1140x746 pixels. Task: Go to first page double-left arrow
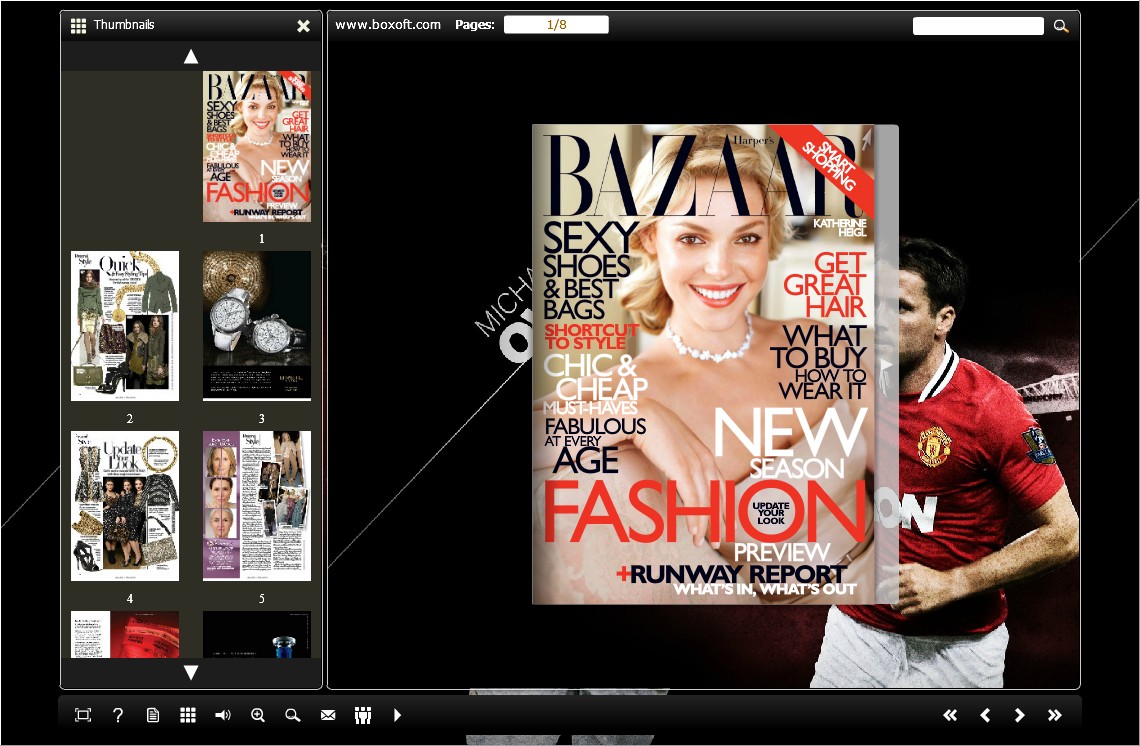point(950,715)
